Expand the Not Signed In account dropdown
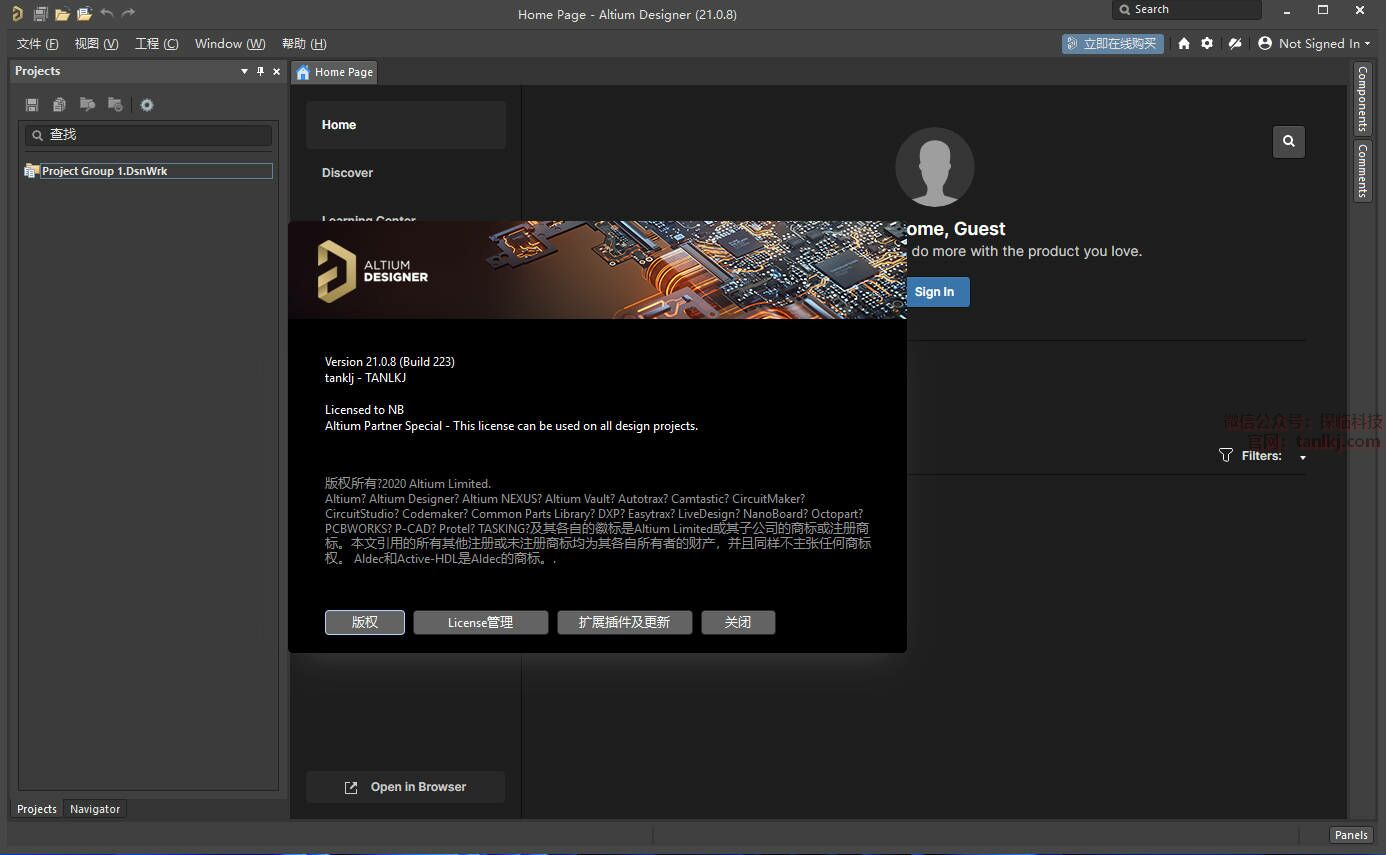Image resolution: width=1386 pixels, height=855 pixels. [x=1367, y=44]
